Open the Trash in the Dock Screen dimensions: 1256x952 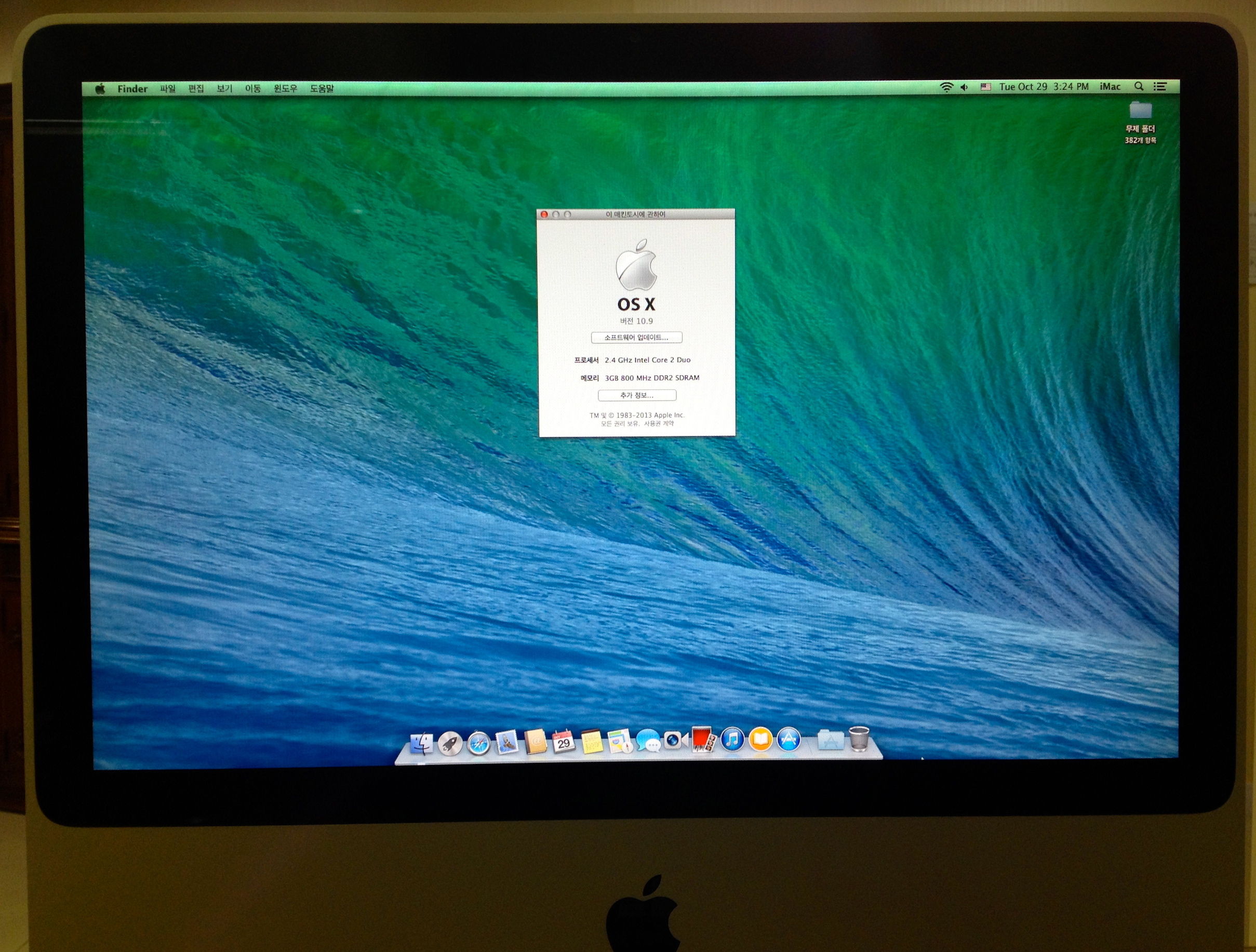[859, 739]
